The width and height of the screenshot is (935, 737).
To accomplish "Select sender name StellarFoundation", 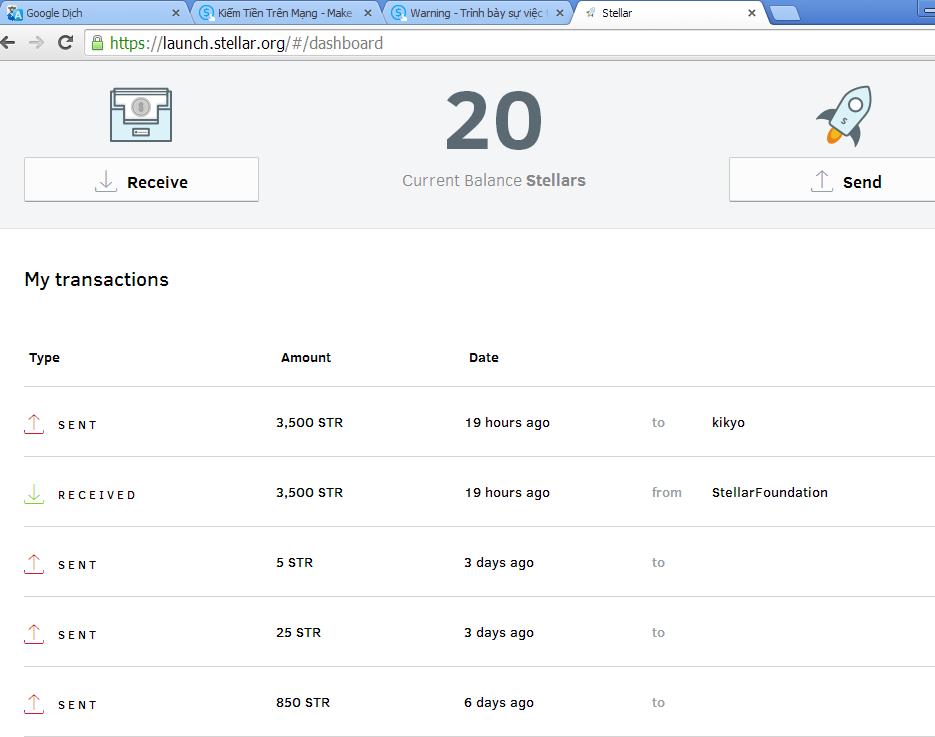I will tap(770, 493).
